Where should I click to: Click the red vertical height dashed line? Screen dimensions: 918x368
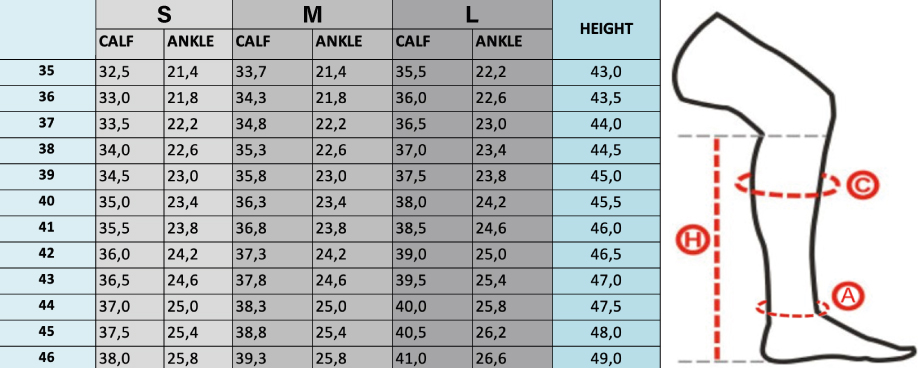pyautogui.click(x=716, y=248)
